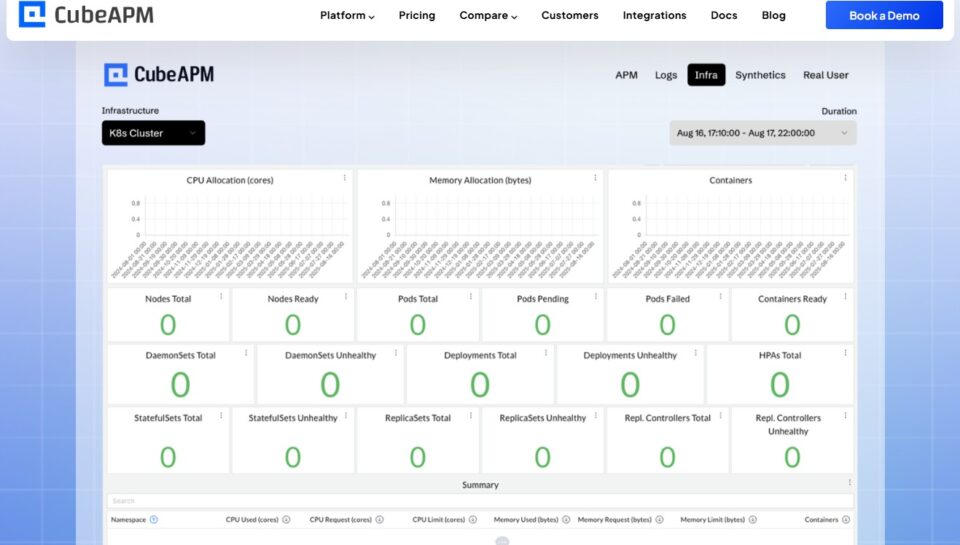Click the info icon beside Memory Used column
Image resolution: width=960 pixels, height=545 pixels.
pos(566,519)
